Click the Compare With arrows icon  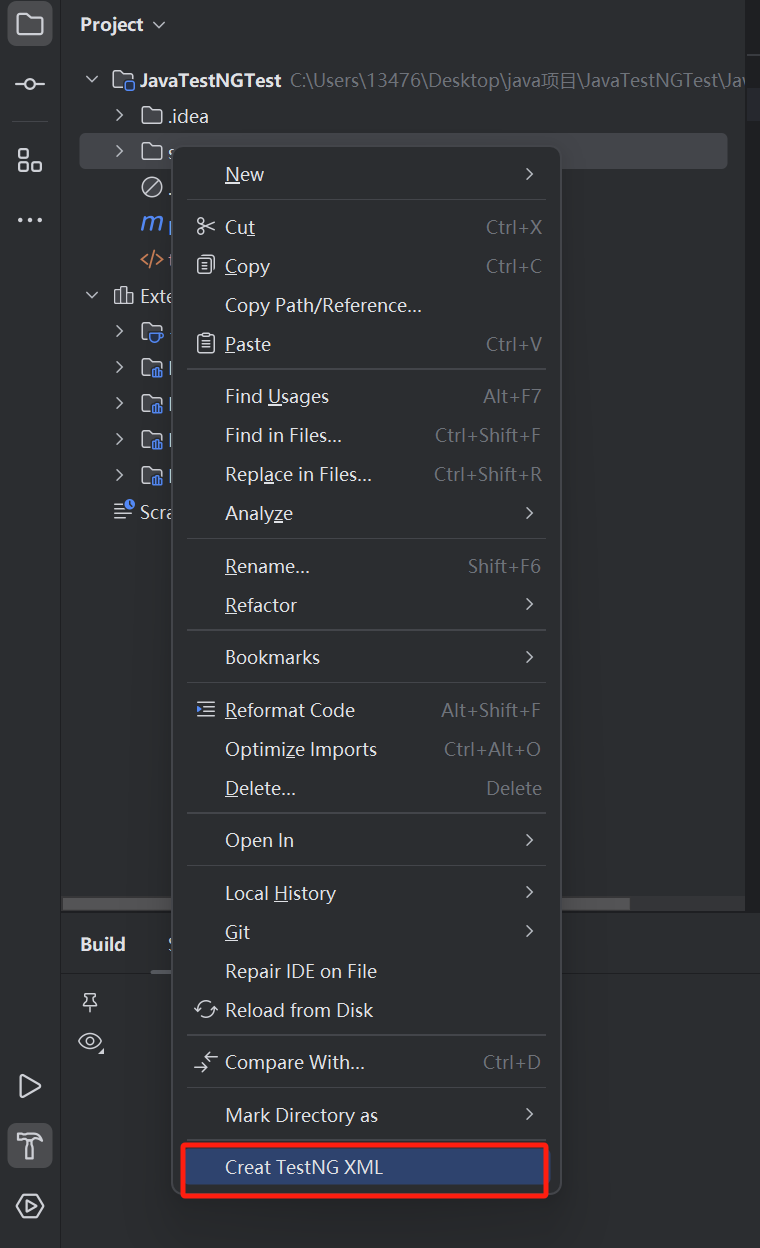coord(206,1062)
